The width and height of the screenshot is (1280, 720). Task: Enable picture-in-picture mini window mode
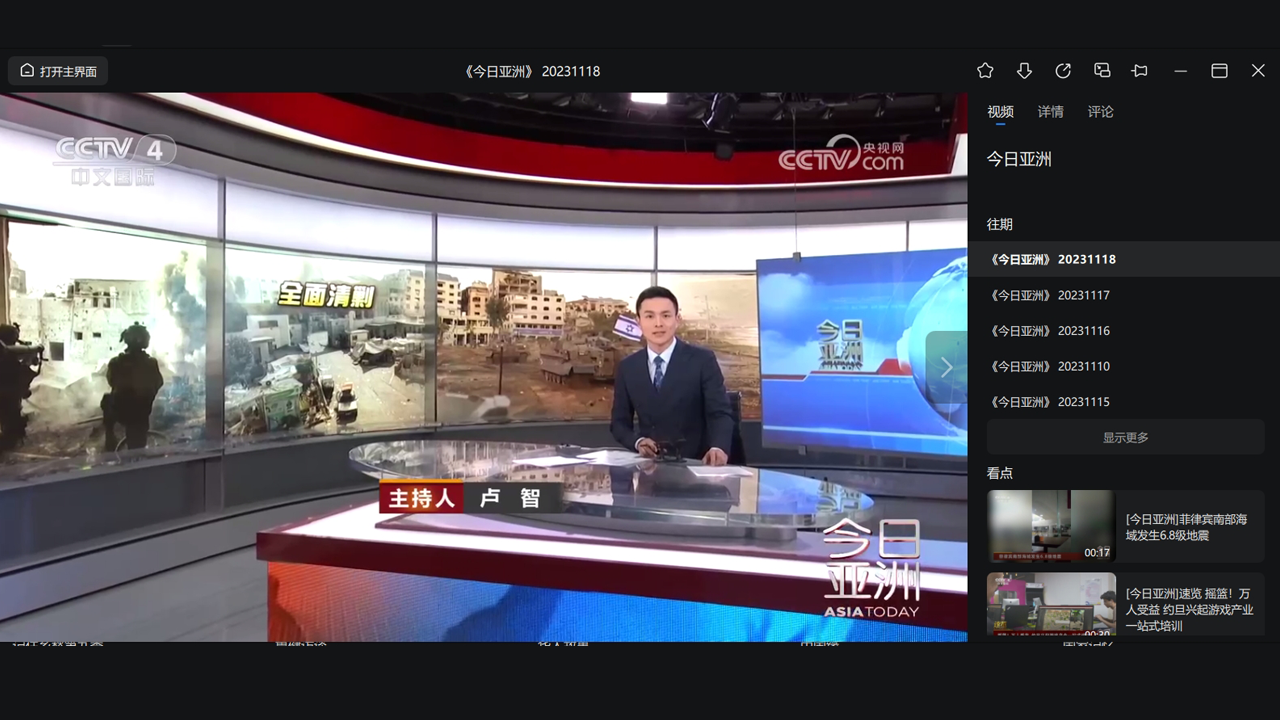pos(1102,71)
